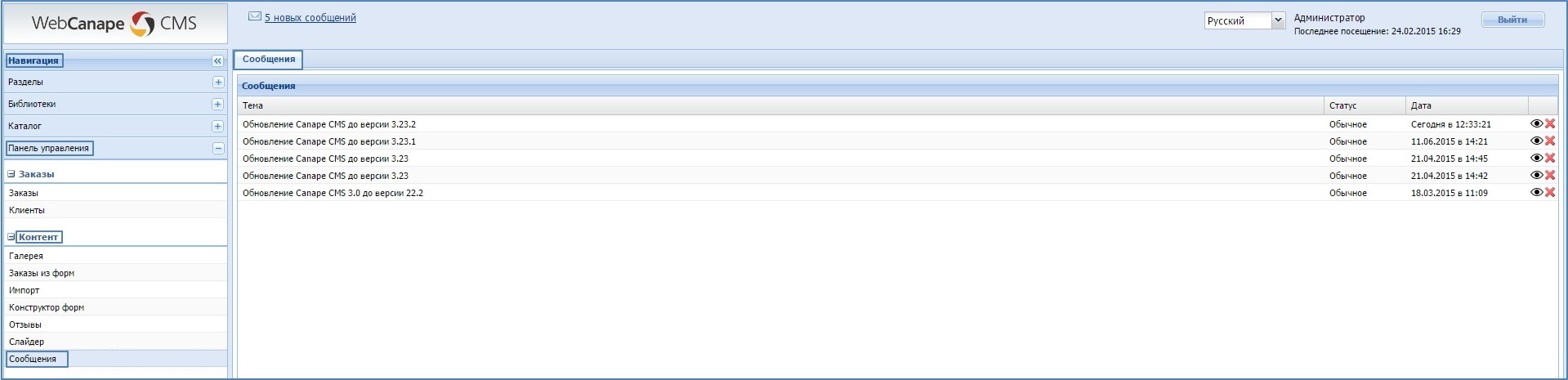1568x380 pixels.
Task: Open the 5 новых сообщений link
Action: (x=310, y=18)
